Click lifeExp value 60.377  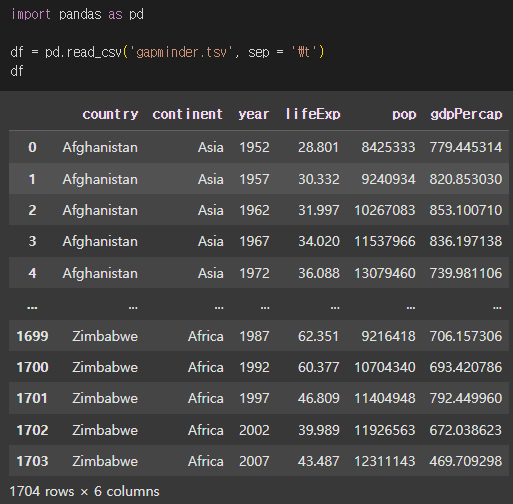click(x=319, y=367)
